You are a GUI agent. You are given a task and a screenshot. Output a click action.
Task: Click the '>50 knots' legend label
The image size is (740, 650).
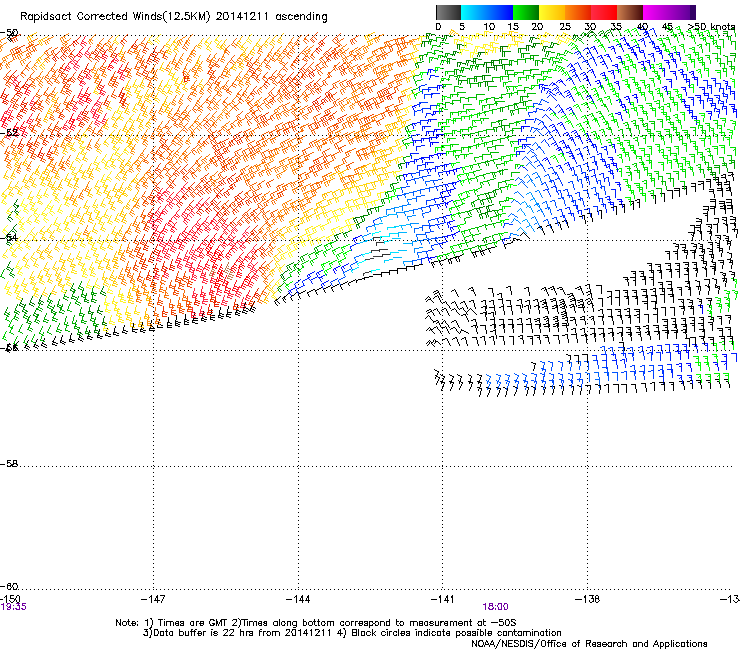tap(711, 27)
